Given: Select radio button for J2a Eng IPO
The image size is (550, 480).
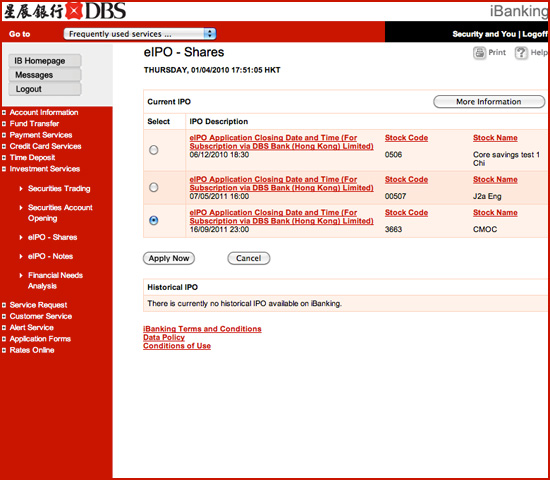Looking at the screenshot, I should [x=154, y=187].
